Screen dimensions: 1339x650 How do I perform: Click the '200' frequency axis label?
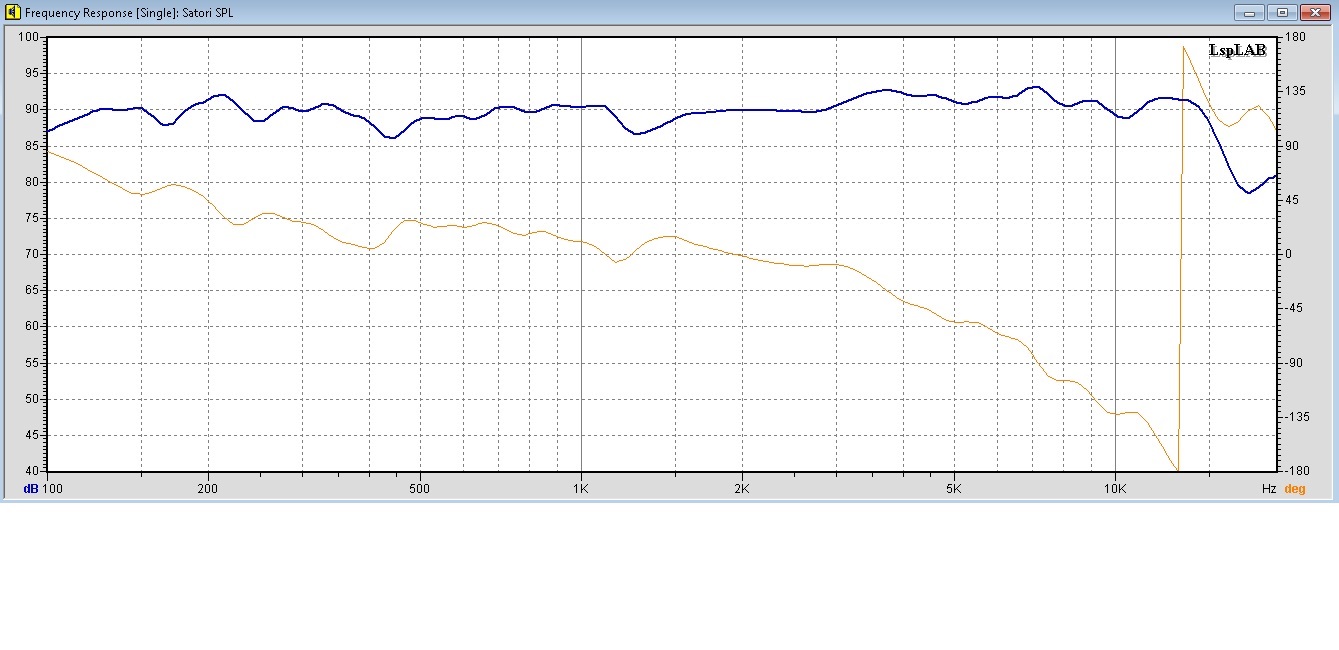click(x=207, y=489)
